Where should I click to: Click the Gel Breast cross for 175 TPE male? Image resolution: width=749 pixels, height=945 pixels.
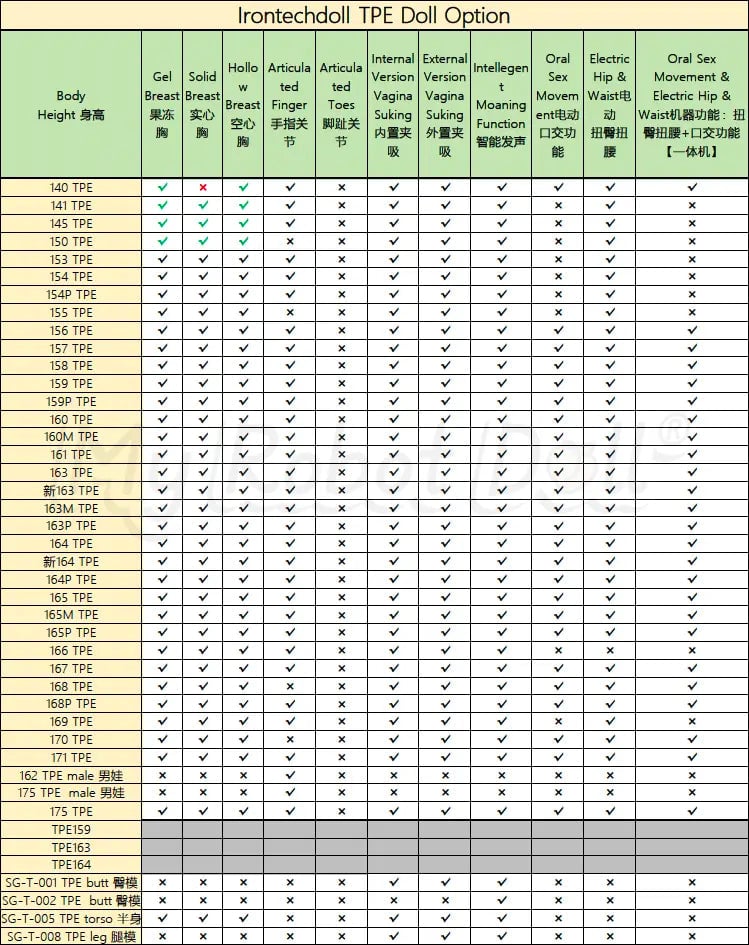162,793
